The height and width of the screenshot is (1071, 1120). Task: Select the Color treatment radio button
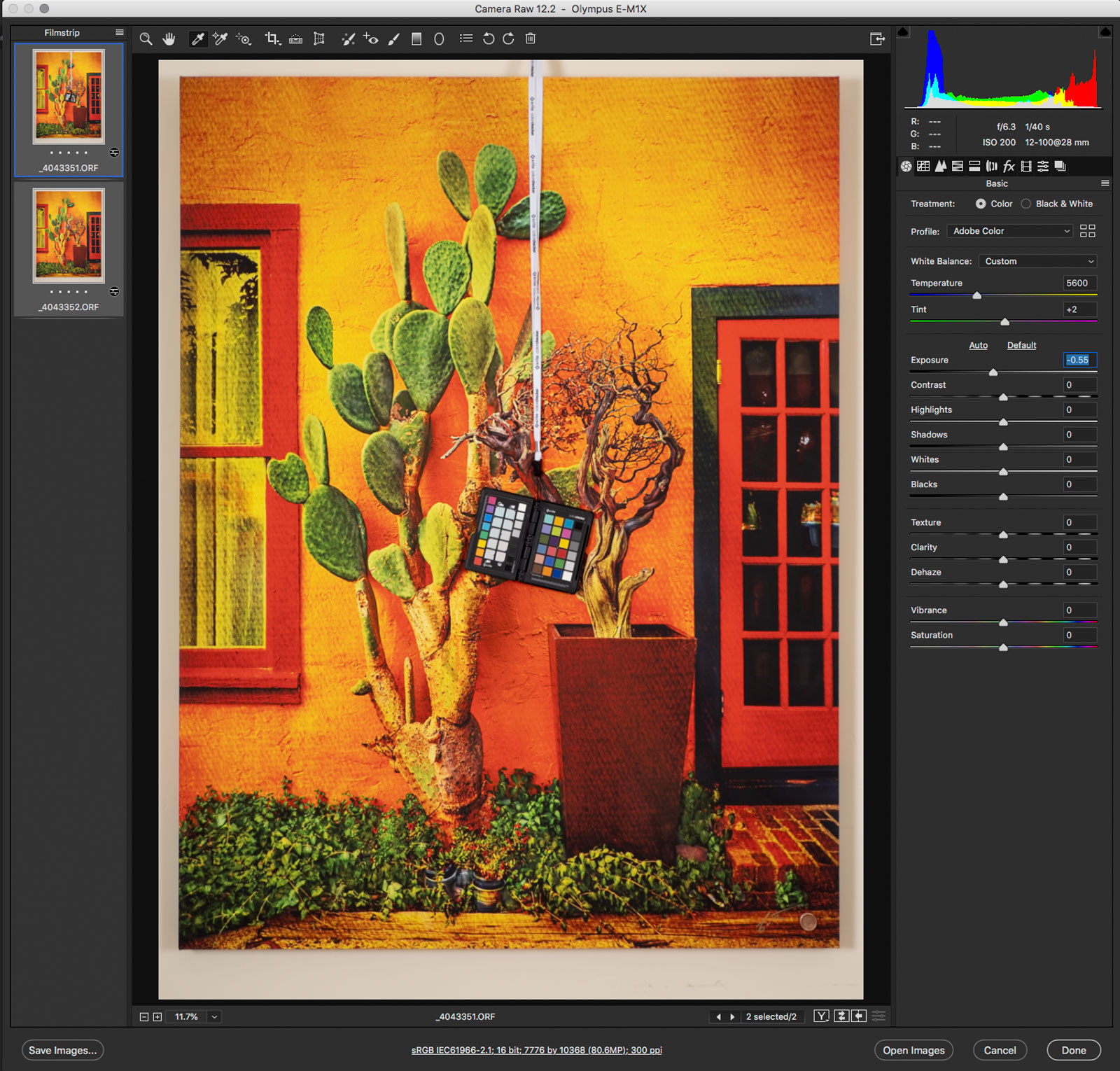tap(981, 204)
